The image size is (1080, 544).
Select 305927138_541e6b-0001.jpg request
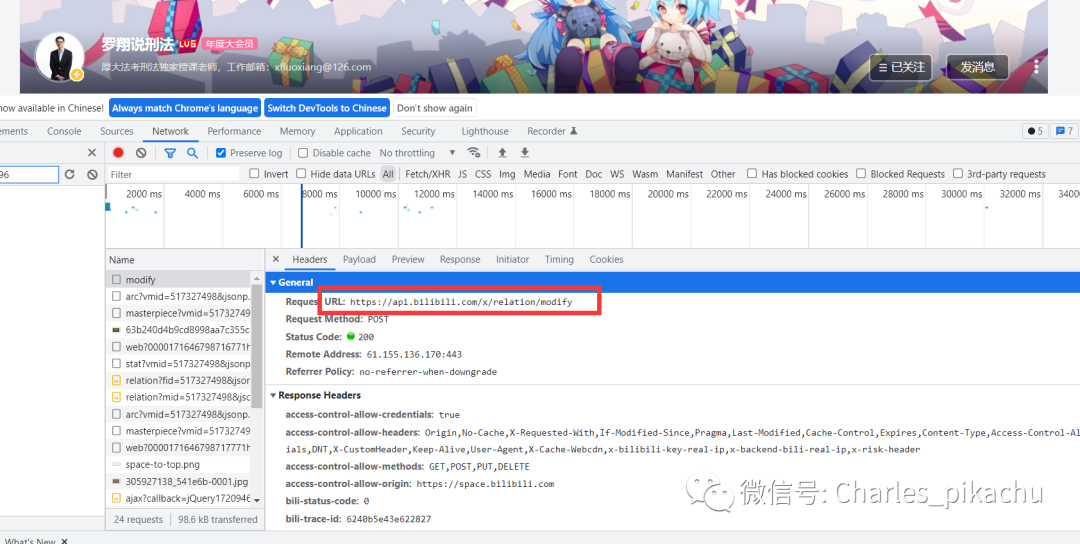(x=180, y=481)
